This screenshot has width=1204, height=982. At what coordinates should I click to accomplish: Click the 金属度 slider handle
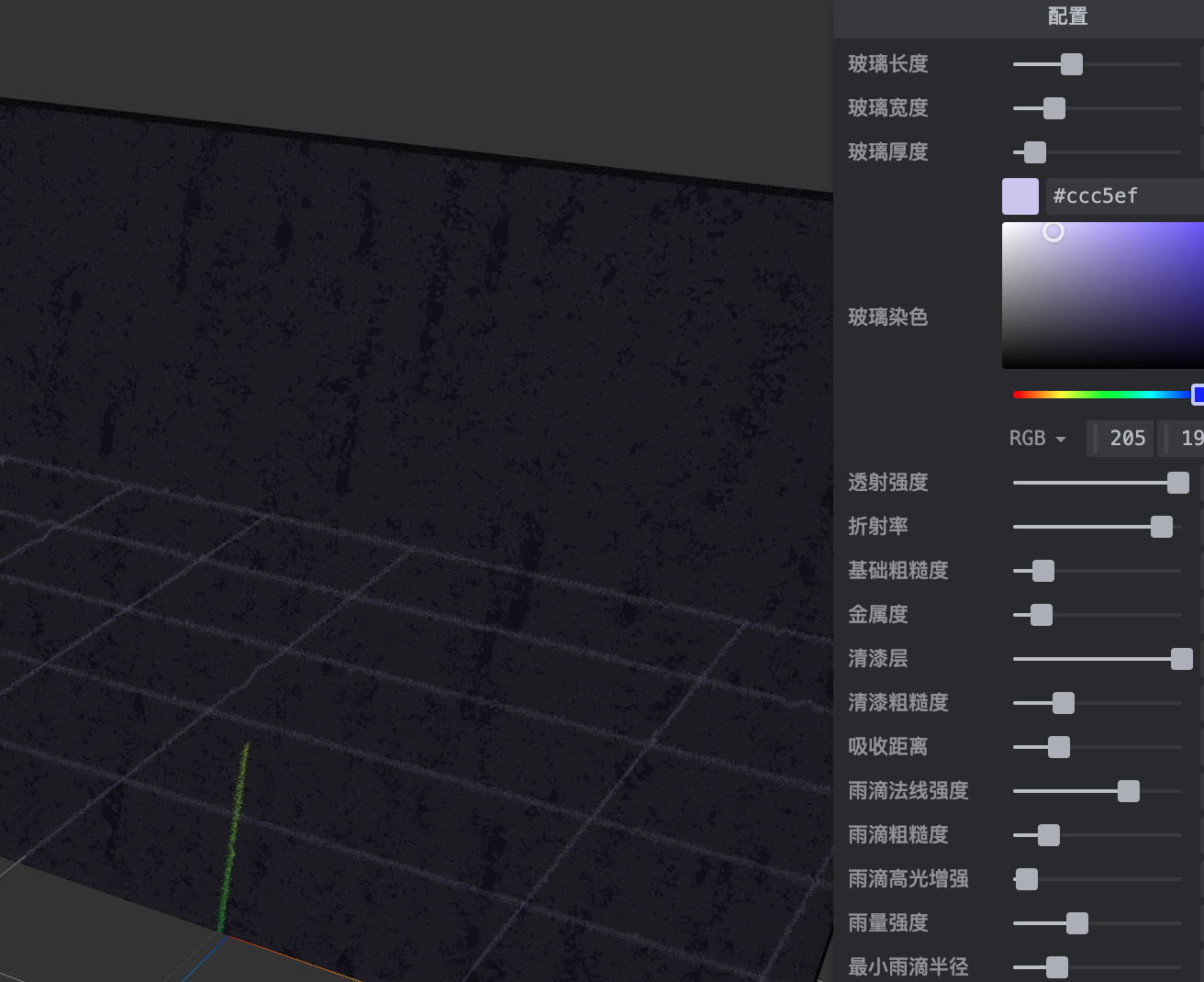tap(1041, 615)
